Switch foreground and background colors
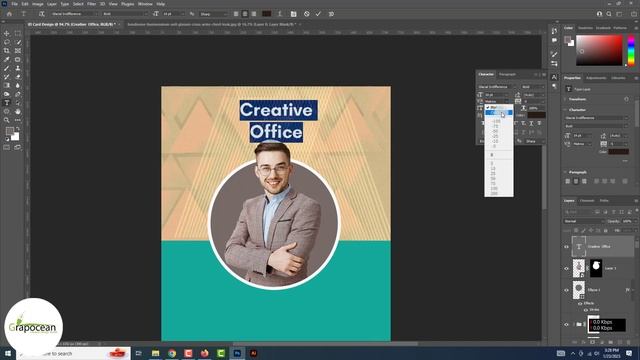Viewport: 640px width, 360px height. (x=18, y=129)
